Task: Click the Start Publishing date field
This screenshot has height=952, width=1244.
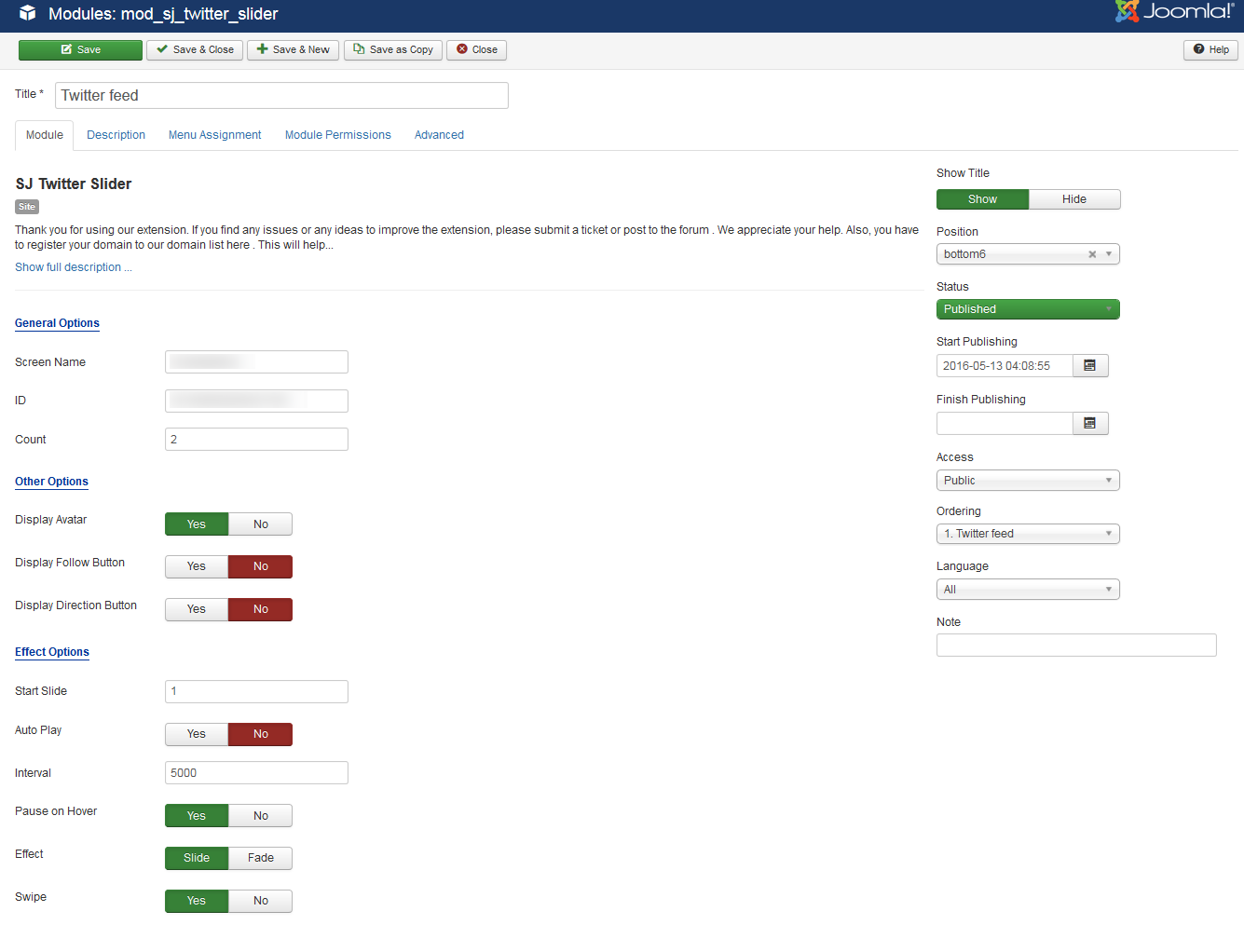Action: point(1005,366)
